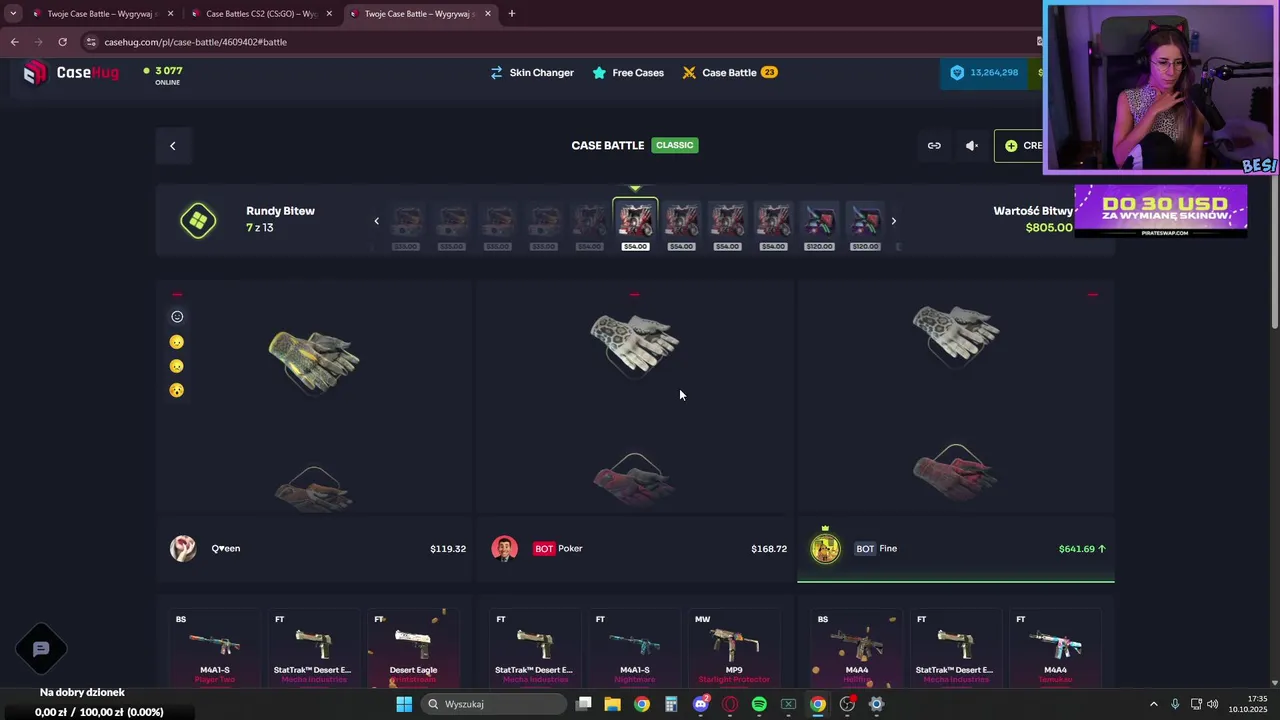Viewport: 1280px width, 720px height.
Task: Send the second yellow emoji reaction
Action: point(177,366)
